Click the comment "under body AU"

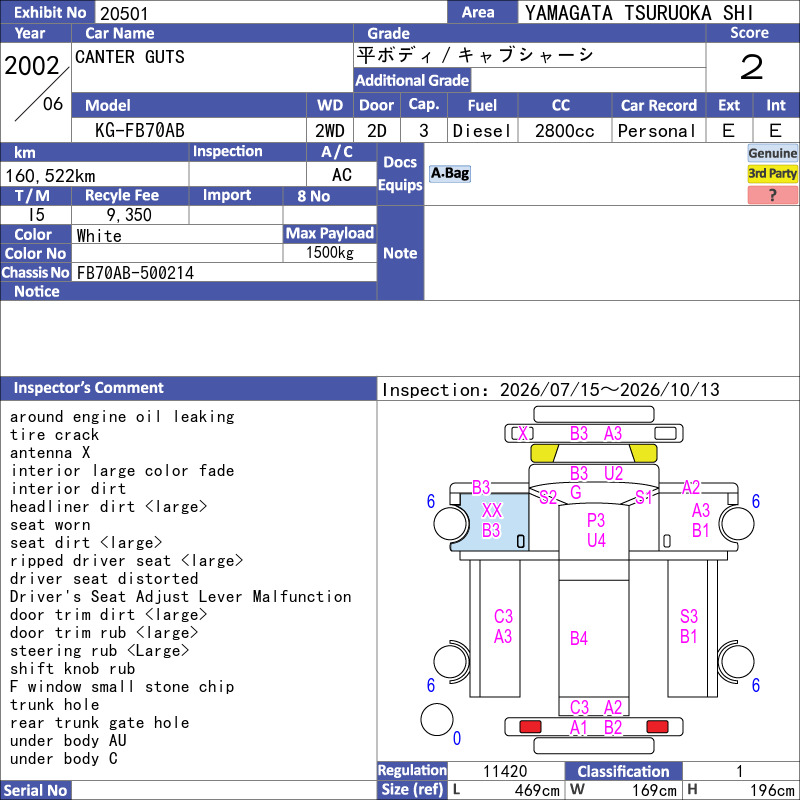(x=68, y=740)
